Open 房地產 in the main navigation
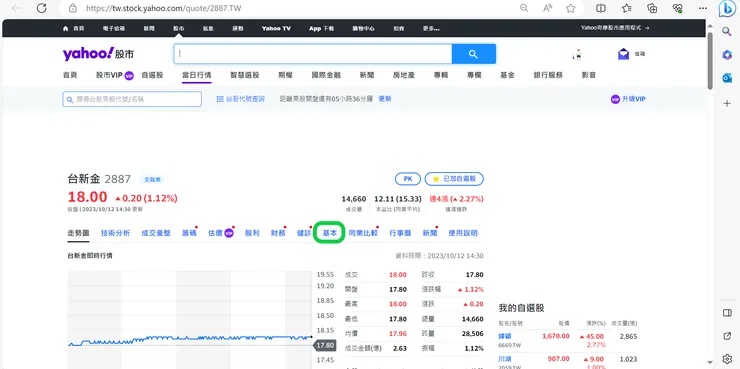The width and height of the screenshot is (740, 369). point(404,75)
